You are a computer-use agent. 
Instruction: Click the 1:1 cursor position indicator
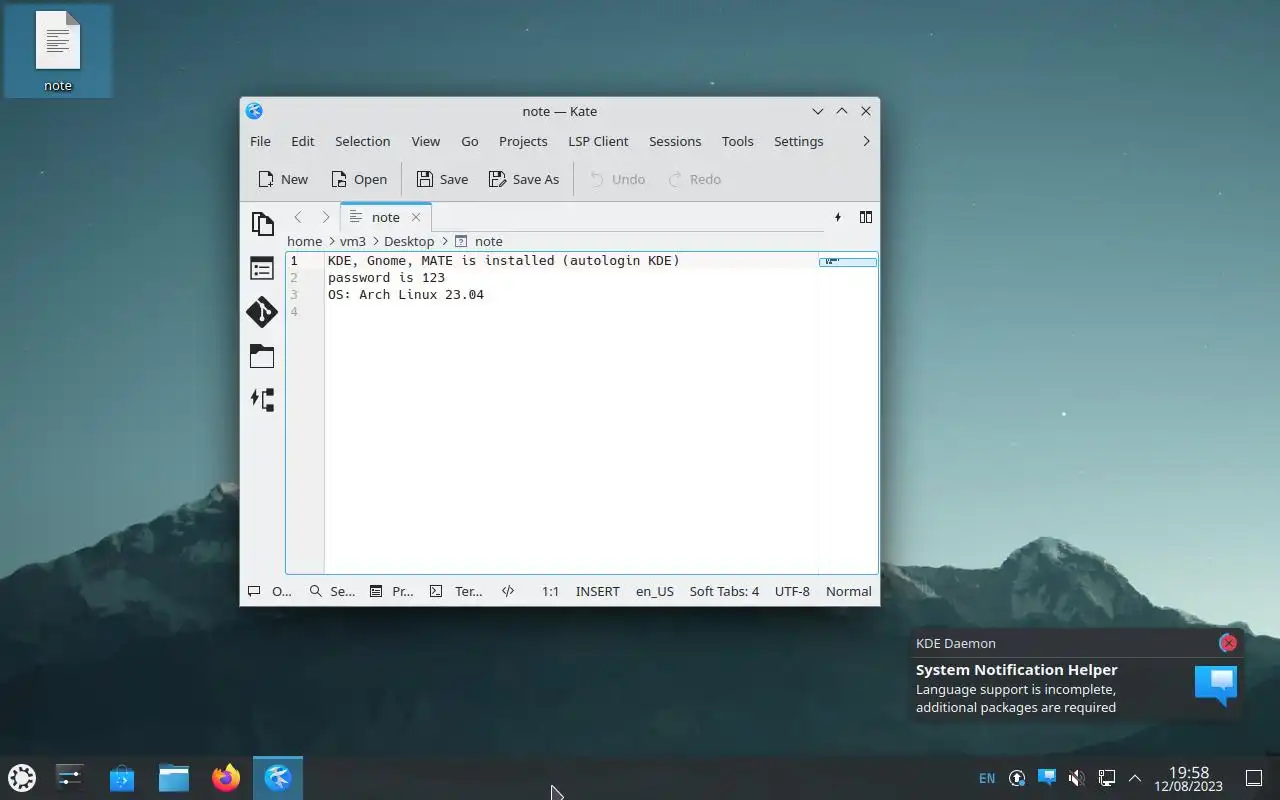[550, 591]
